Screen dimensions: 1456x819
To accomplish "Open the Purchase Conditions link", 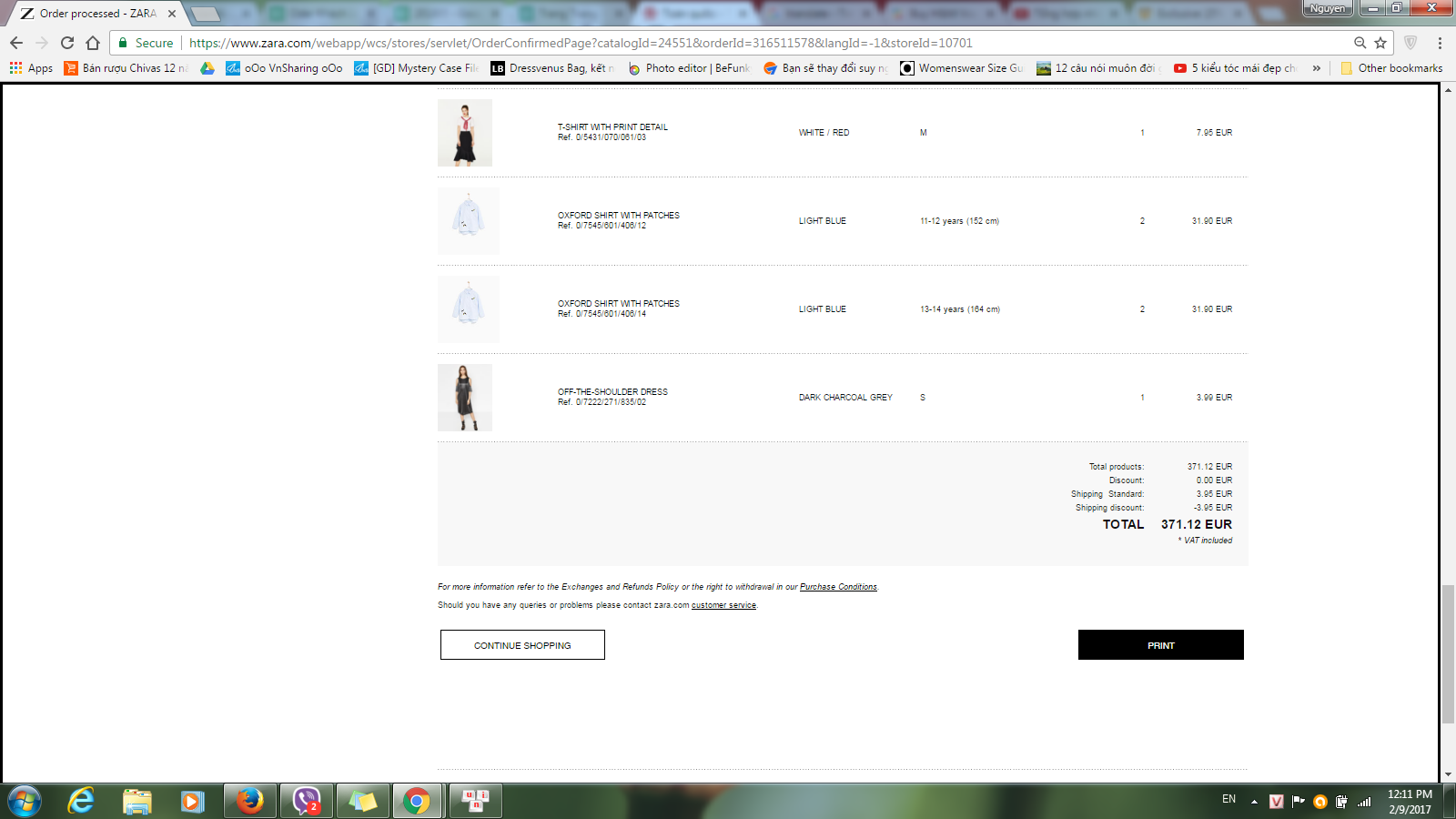I will click(838, 587).
